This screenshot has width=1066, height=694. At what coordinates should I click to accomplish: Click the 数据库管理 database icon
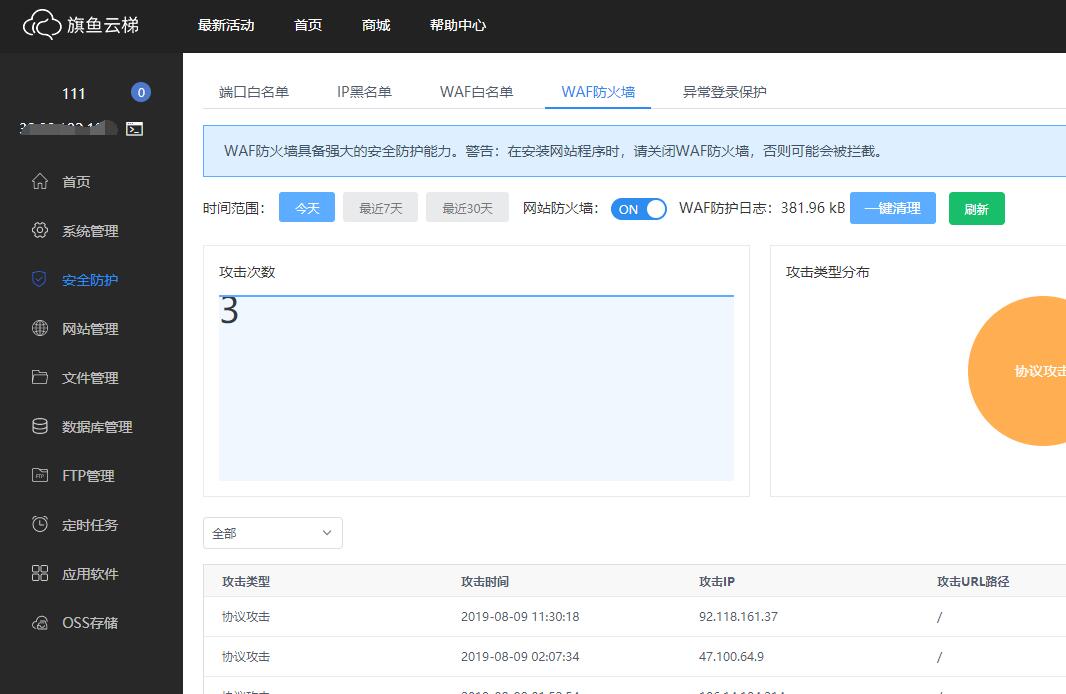(x=40, y=427)
